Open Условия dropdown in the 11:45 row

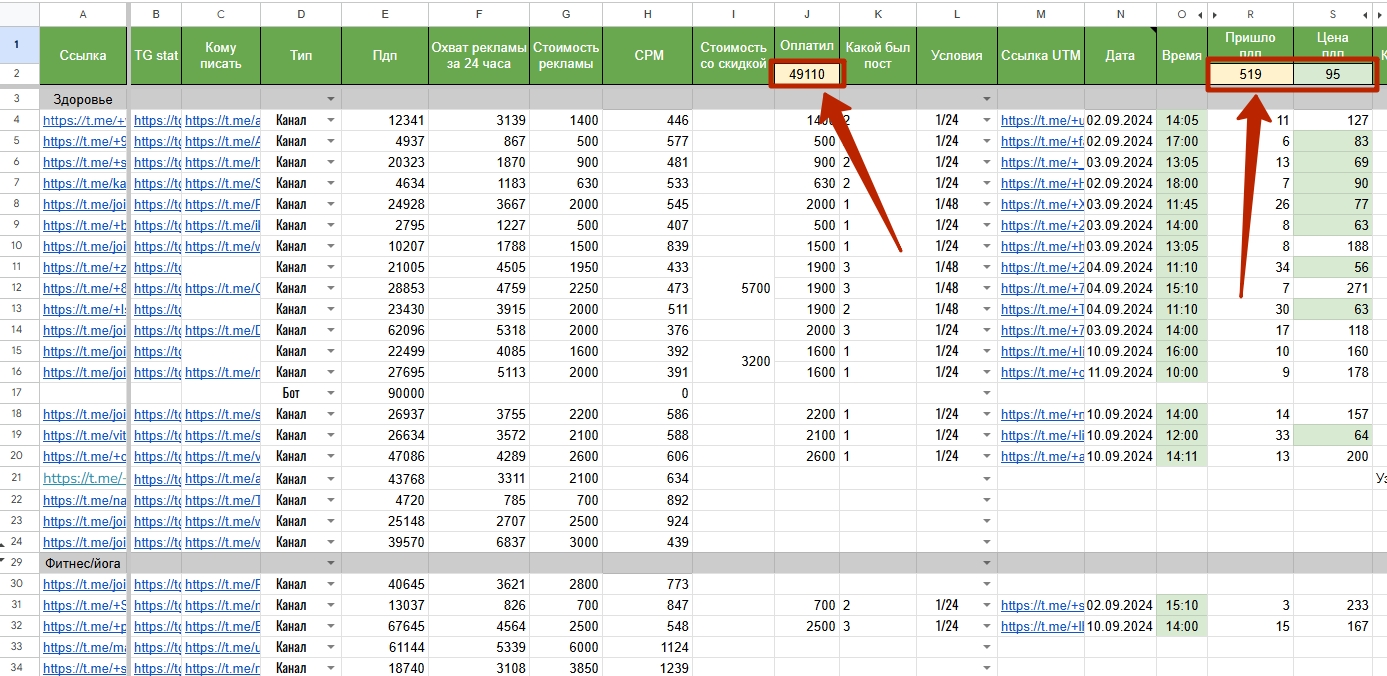pyautogui.click(x=987, y=205)
